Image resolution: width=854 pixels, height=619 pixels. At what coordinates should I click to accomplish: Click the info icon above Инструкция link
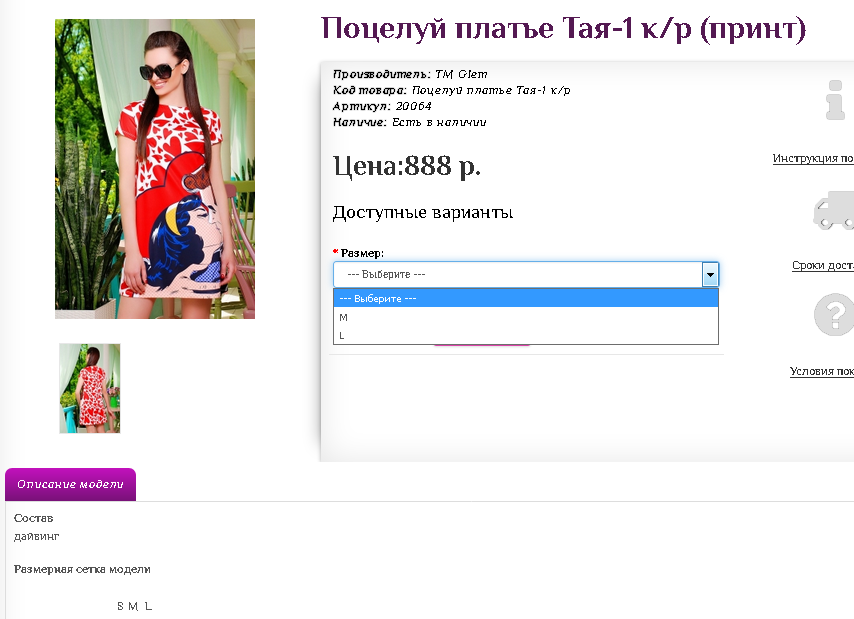(x=835, y=100)
